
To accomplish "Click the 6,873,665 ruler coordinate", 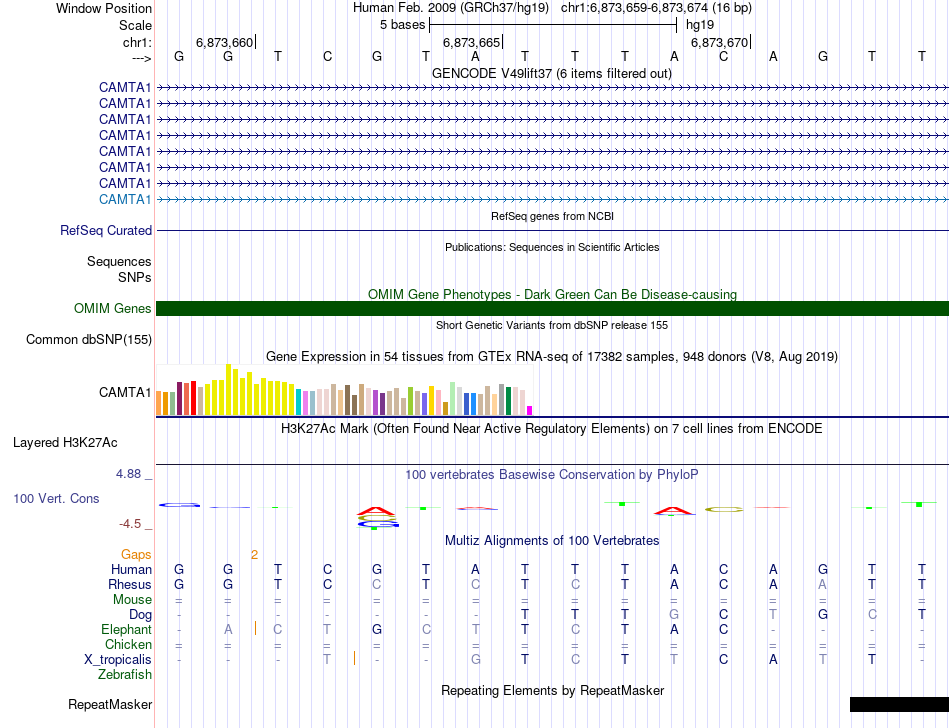I will pyautogui.click(x=471, y=42).
